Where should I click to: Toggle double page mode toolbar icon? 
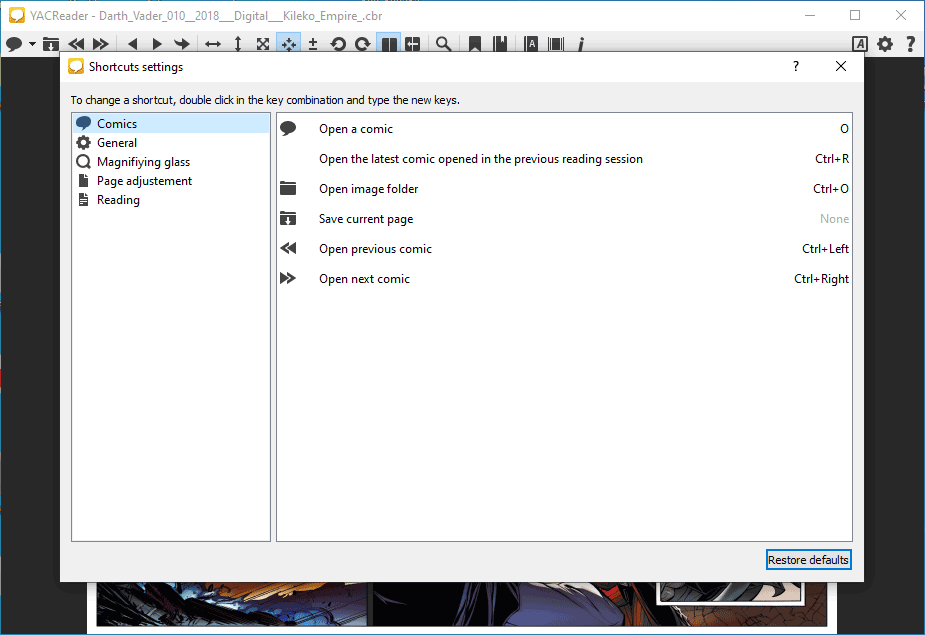(x=389, y=44)
